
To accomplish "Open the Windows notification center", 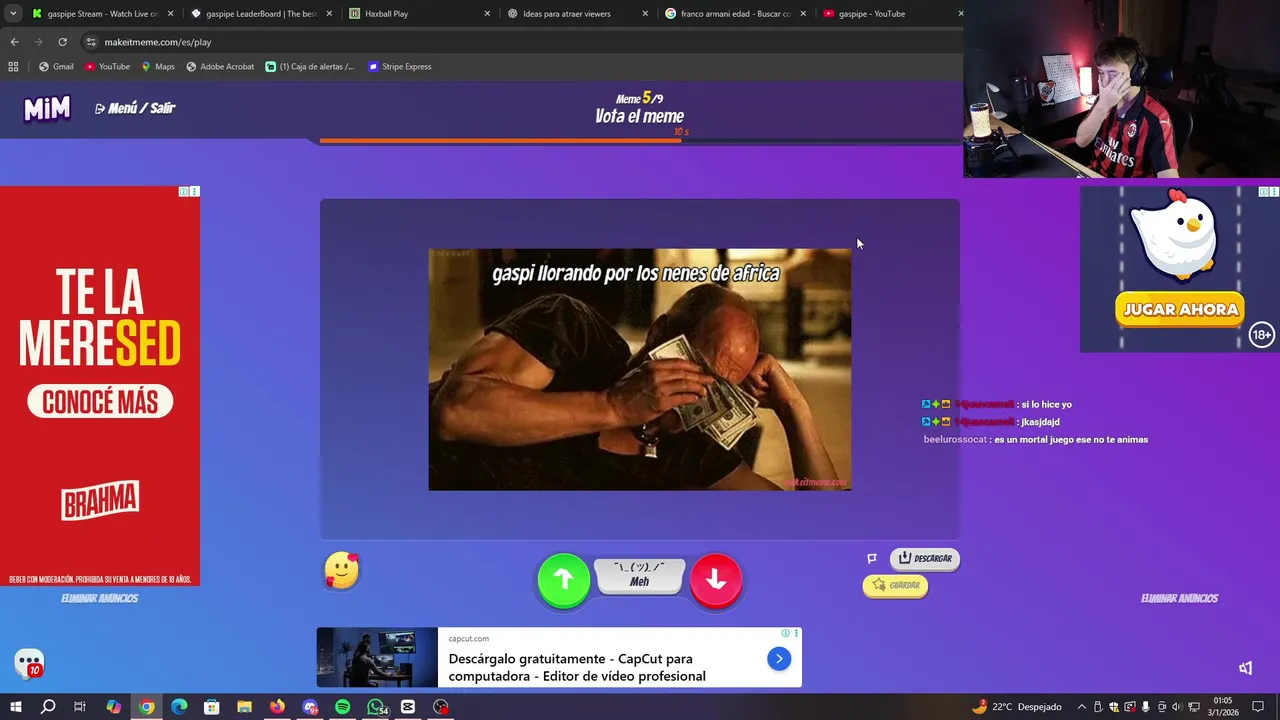I will [x=1258, y=707].
